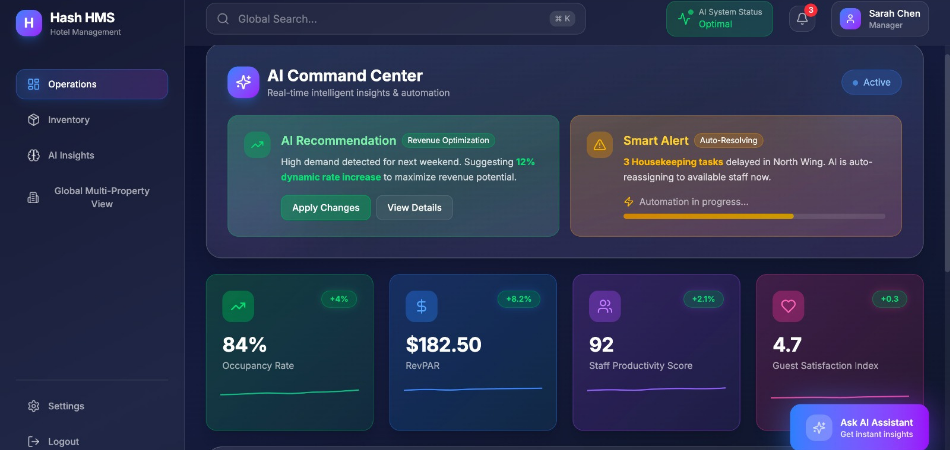This screenshot has height=450, width=950.
Task: Open Sarah Chen user profile menu
Action: (x=879, y=19)
